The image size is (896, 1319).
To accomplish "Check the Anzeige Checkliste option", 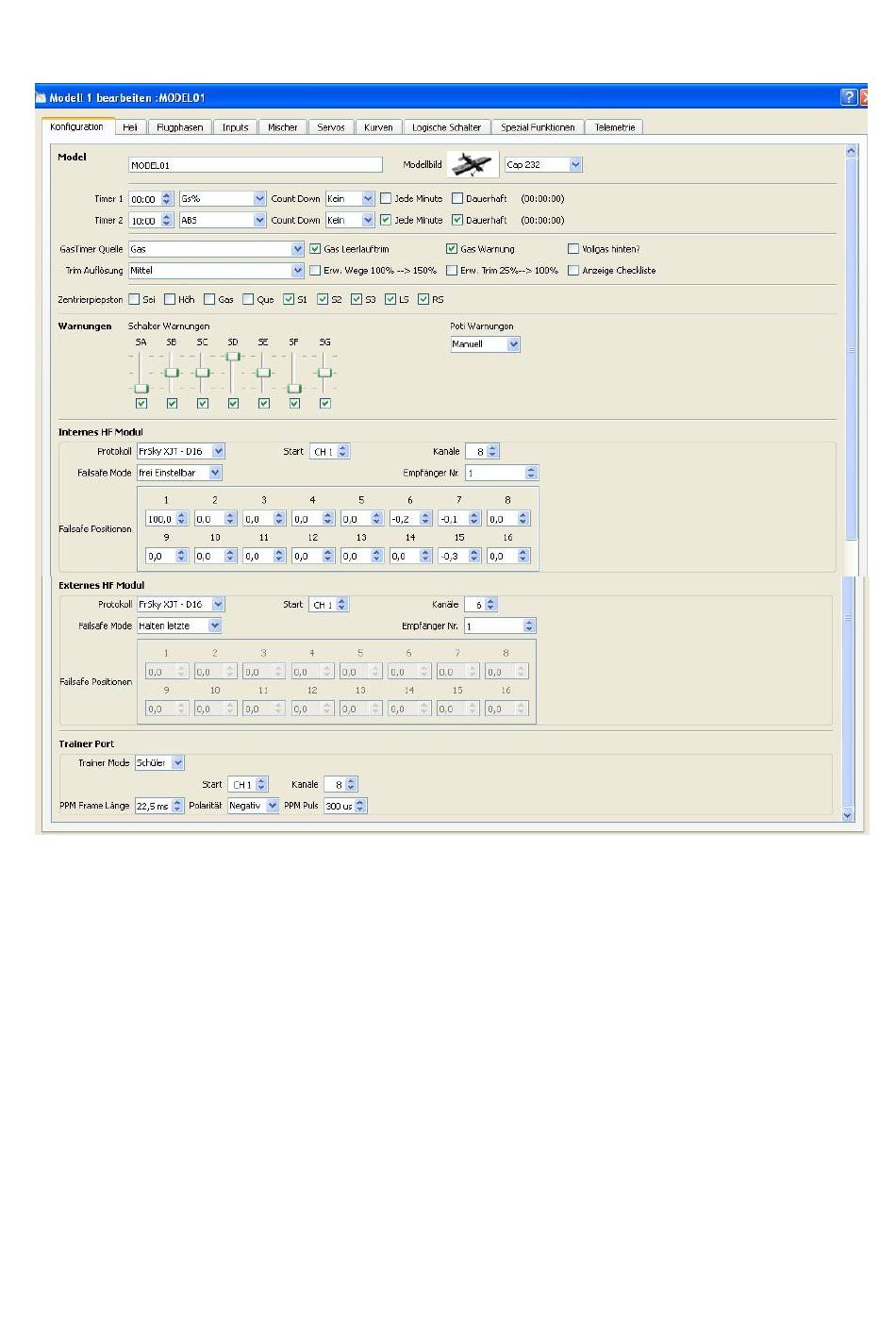I will click(x=573, y=270).
